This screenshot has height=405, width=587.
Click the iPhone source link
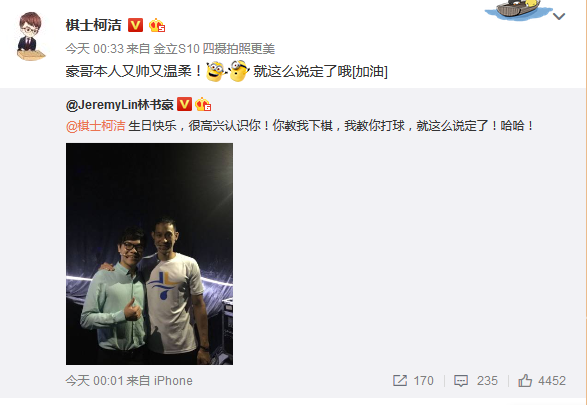click(x=173, y=381)
